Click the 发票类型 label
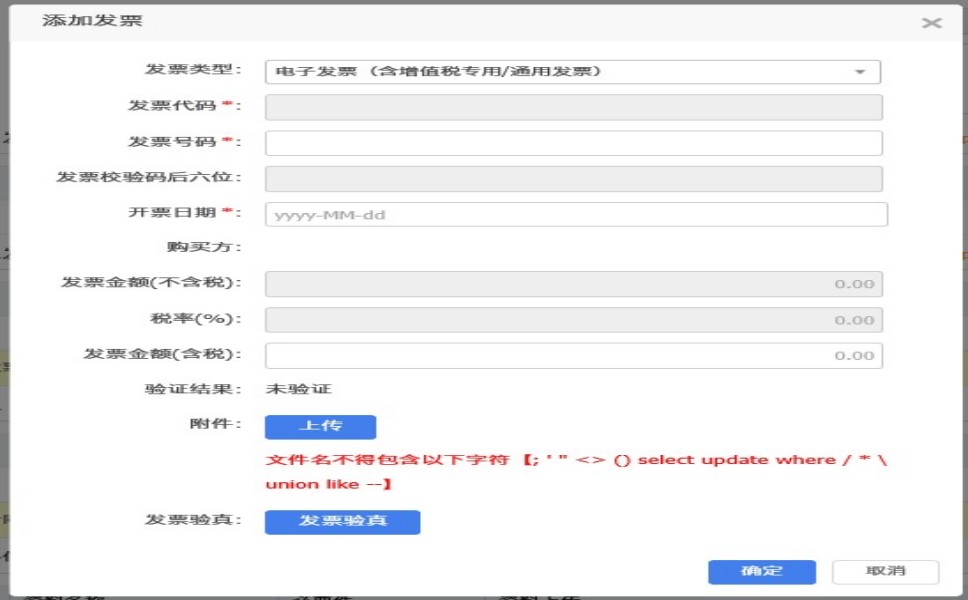968x600 pixels. 193,69
